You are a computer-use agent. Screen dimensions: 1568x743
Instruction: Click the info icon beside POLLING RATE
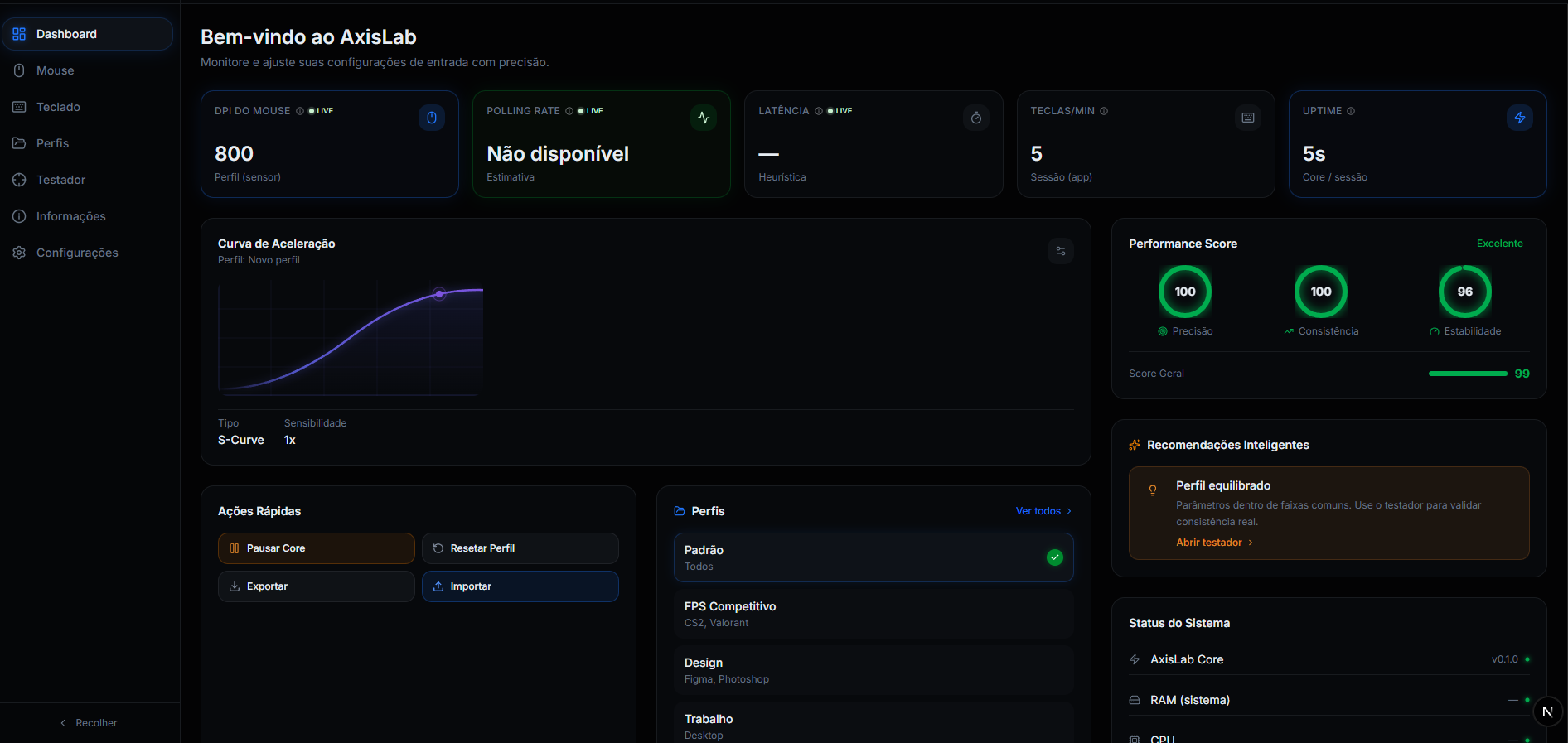[569, 111]
